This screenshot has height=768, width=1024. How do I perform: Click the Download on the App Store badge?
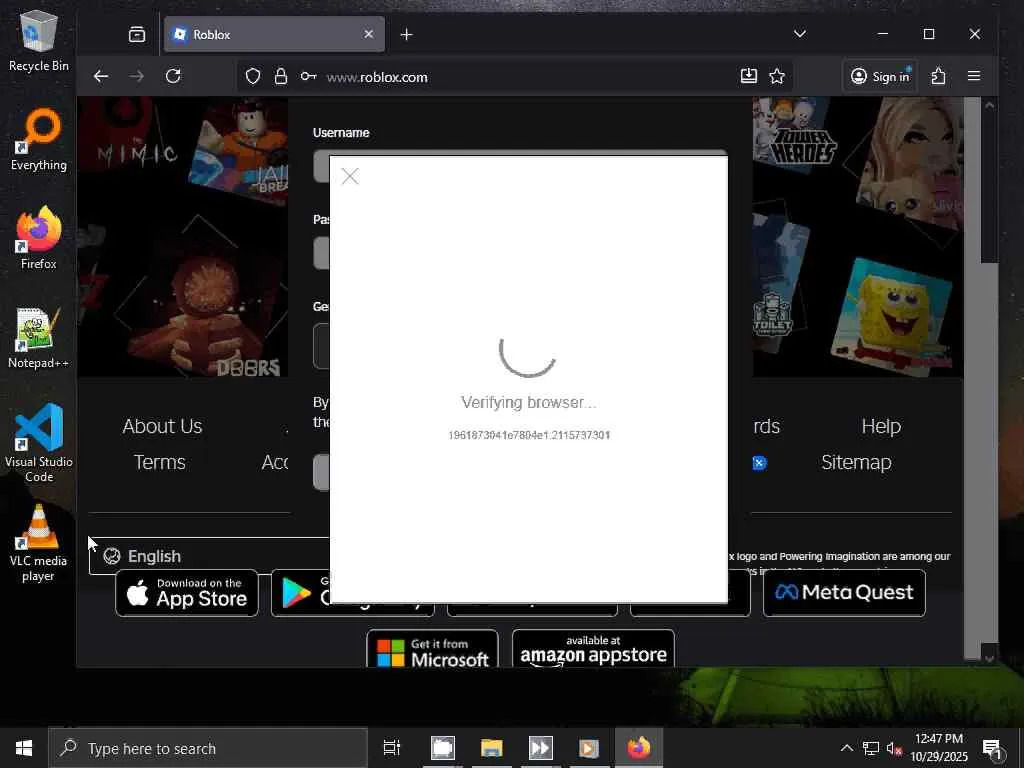[x=187, y=592]
